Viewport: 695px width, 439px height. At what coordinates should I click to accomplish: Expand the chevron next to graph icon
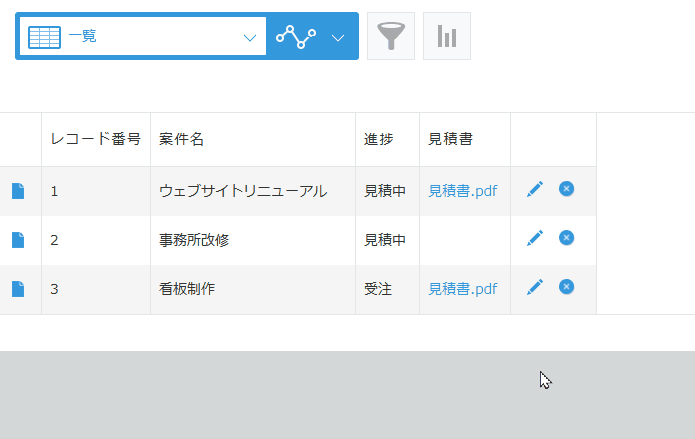tap(338, 38)
